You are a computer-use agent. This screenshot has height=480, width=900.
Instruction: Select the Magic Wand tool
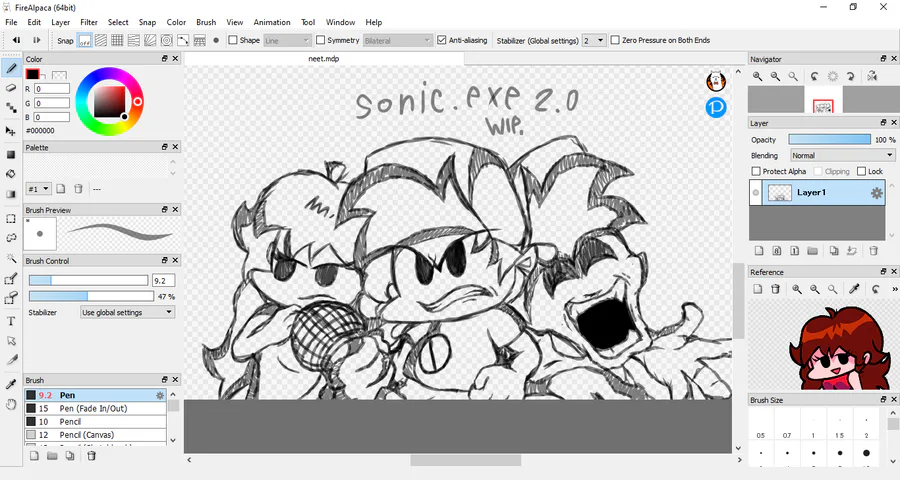pyautogui.click(x=11, y=258)
